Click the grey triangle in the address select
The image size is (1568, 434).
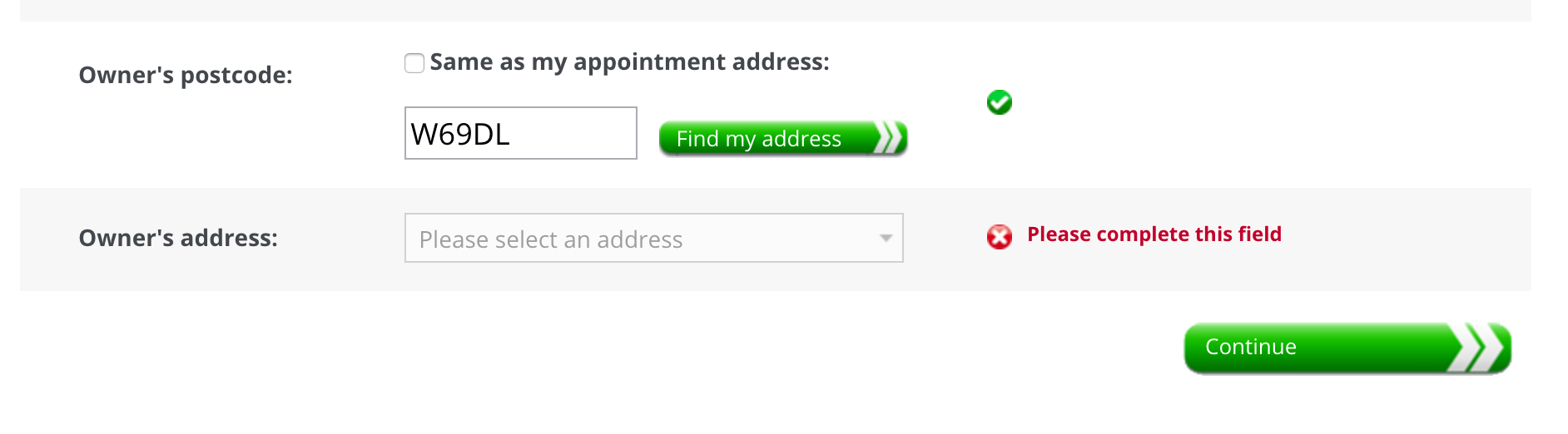(886, 239)
